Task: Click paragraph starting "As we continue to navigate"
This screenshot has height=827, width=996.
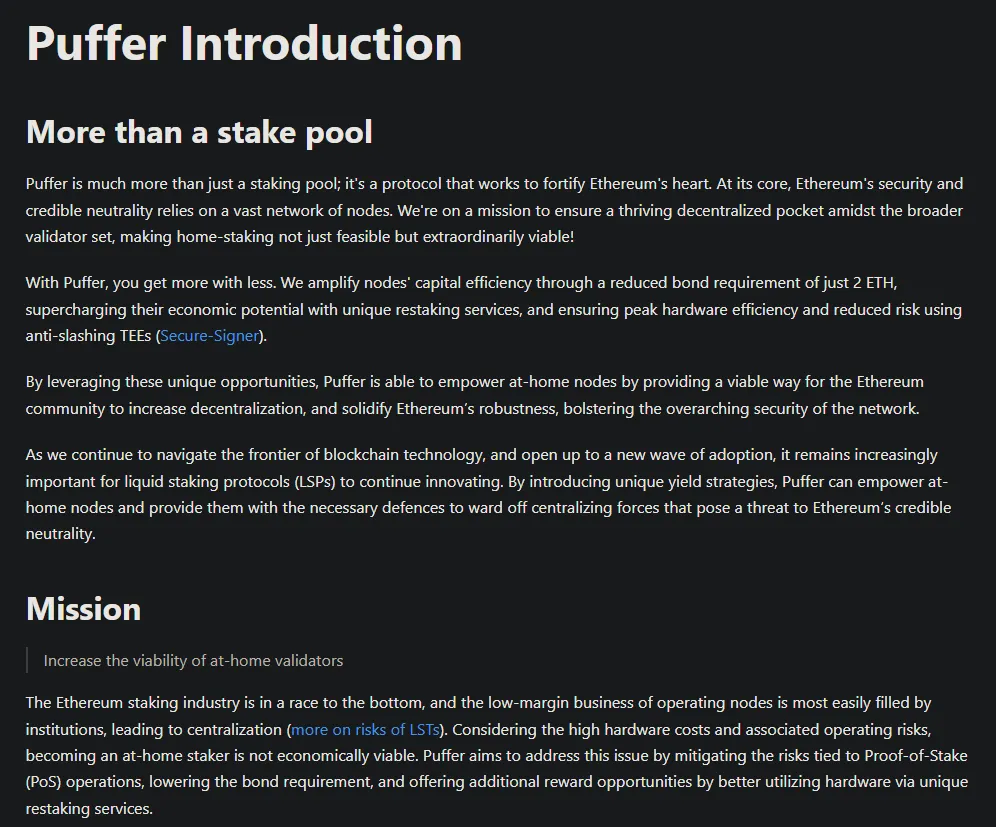Action: coord(488,494)
